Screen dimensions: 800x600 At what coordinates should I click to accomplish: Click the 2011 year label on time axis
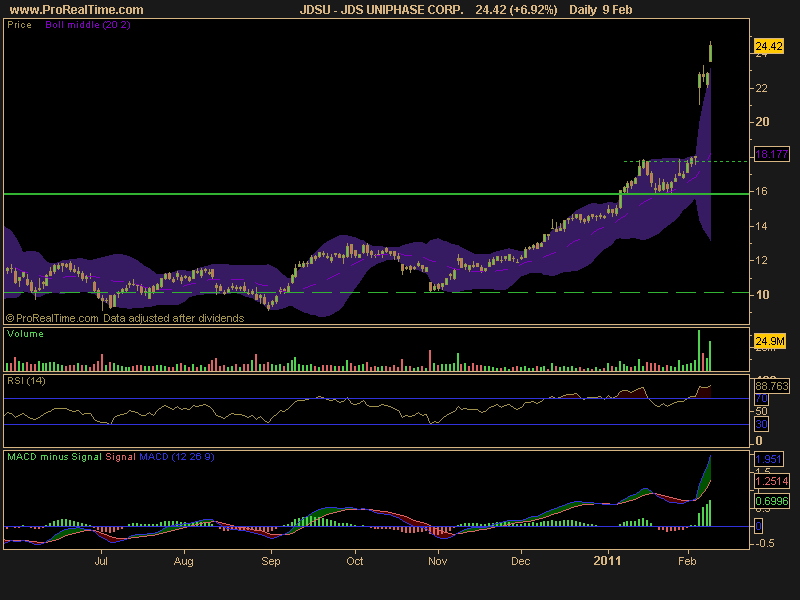(x=607, y=561)
